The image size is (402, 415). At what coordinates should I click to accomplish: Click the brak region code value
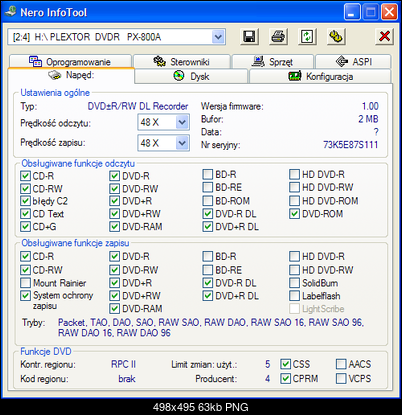[127, 379]
